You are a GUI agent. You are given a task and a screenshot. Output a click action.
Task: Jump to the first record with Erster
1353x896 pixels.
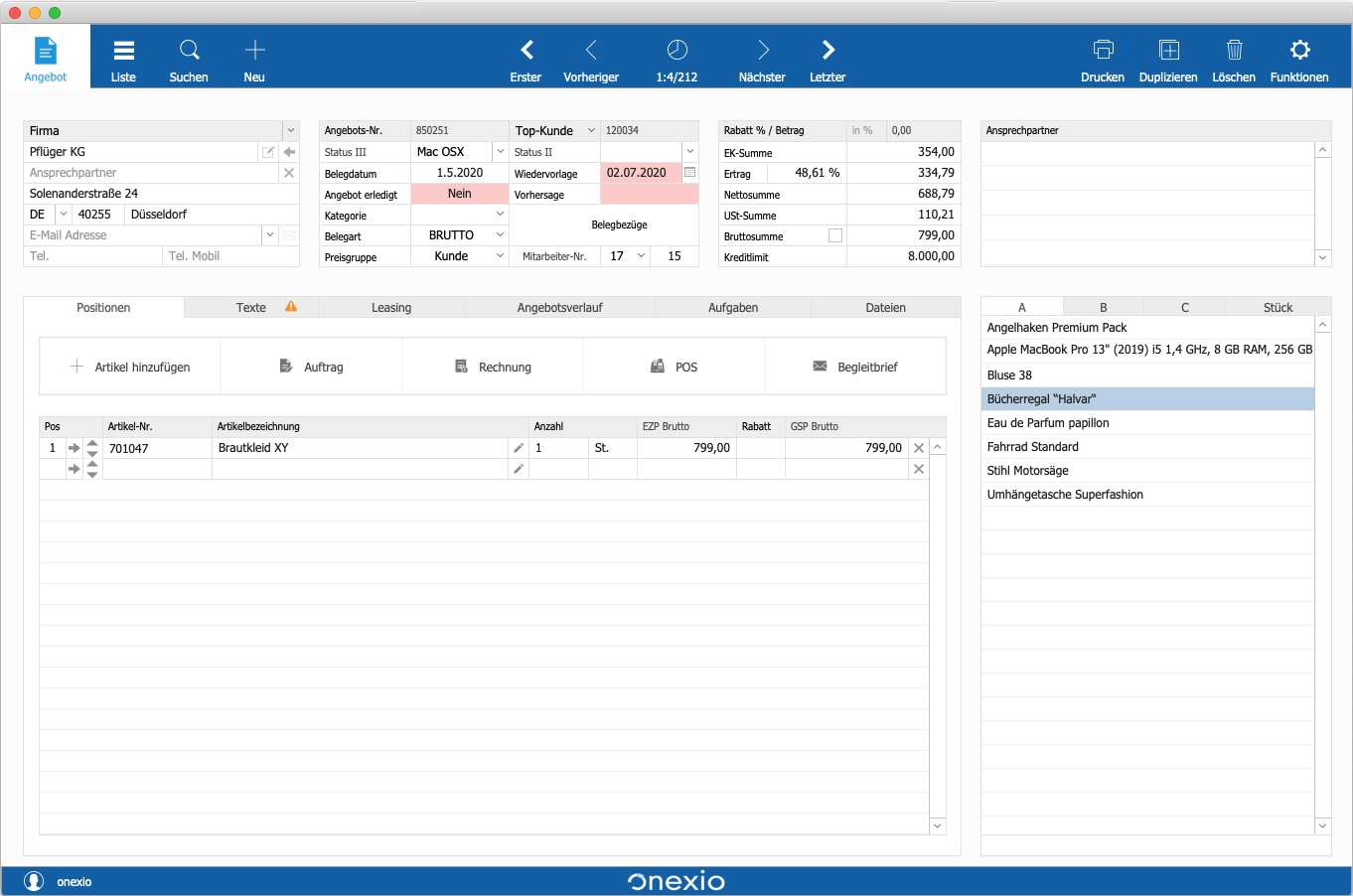(x=526, y=59)
